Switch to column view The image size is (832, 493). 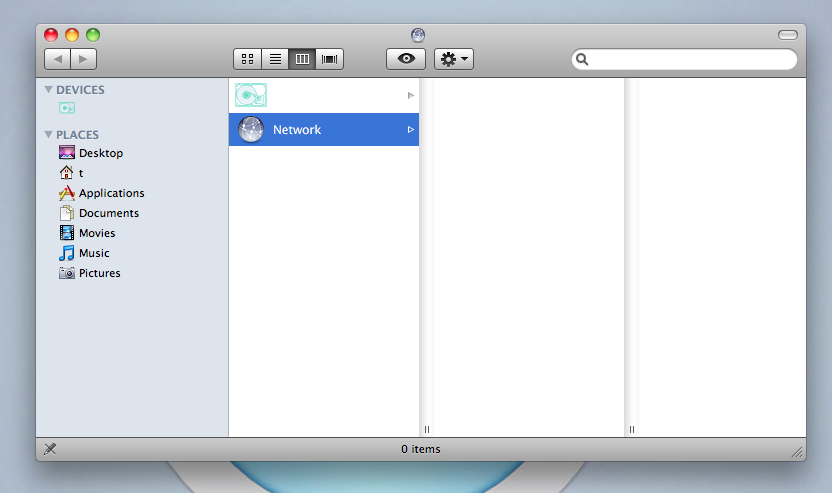click(302, 59)
